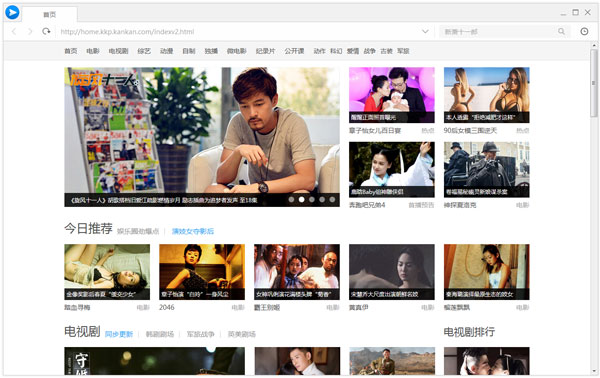
Task: Open 首页 in the navigation bar
Action: [x=70, y=51]
